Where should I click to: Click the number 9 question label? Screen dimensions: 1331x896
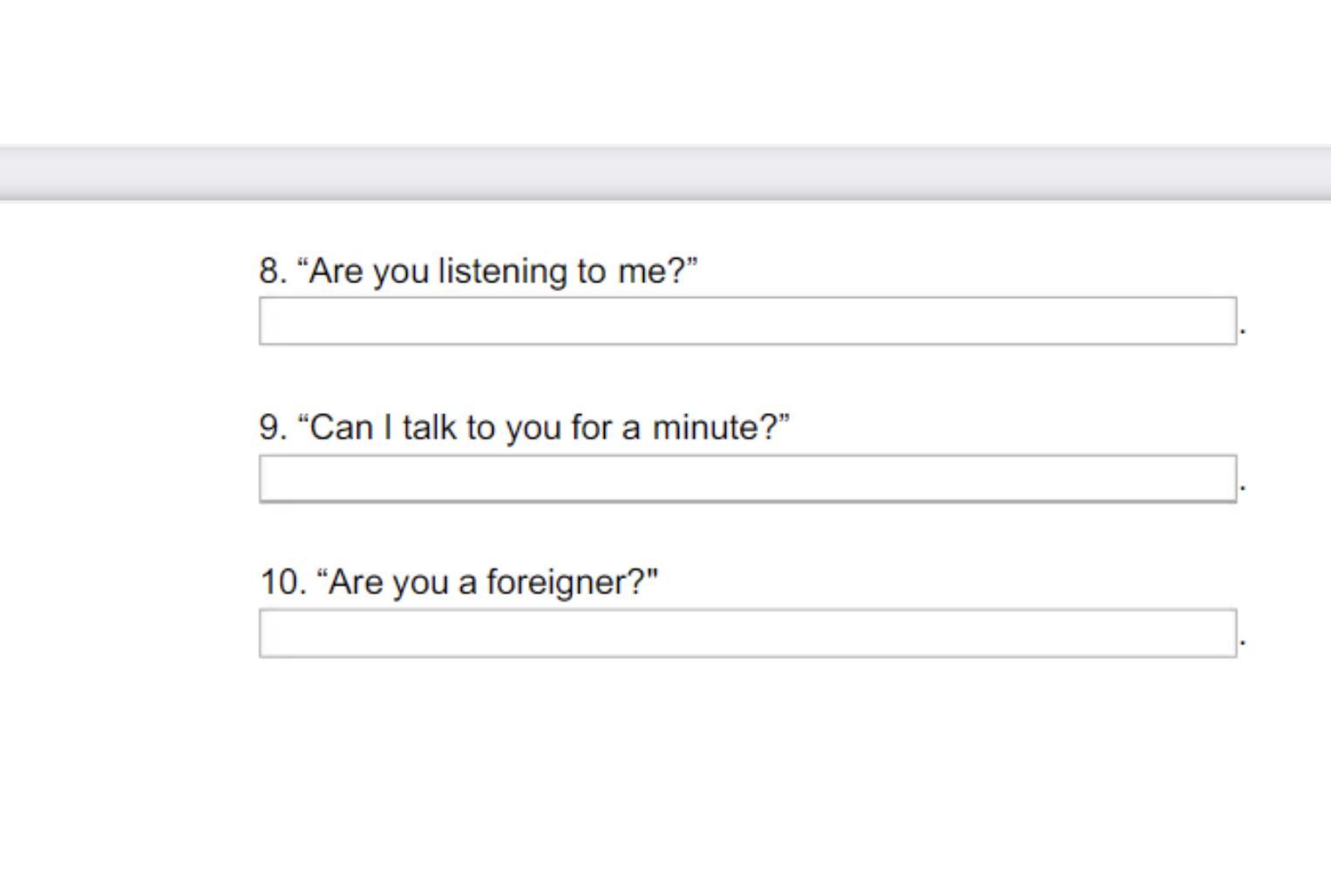click(271, 428)
